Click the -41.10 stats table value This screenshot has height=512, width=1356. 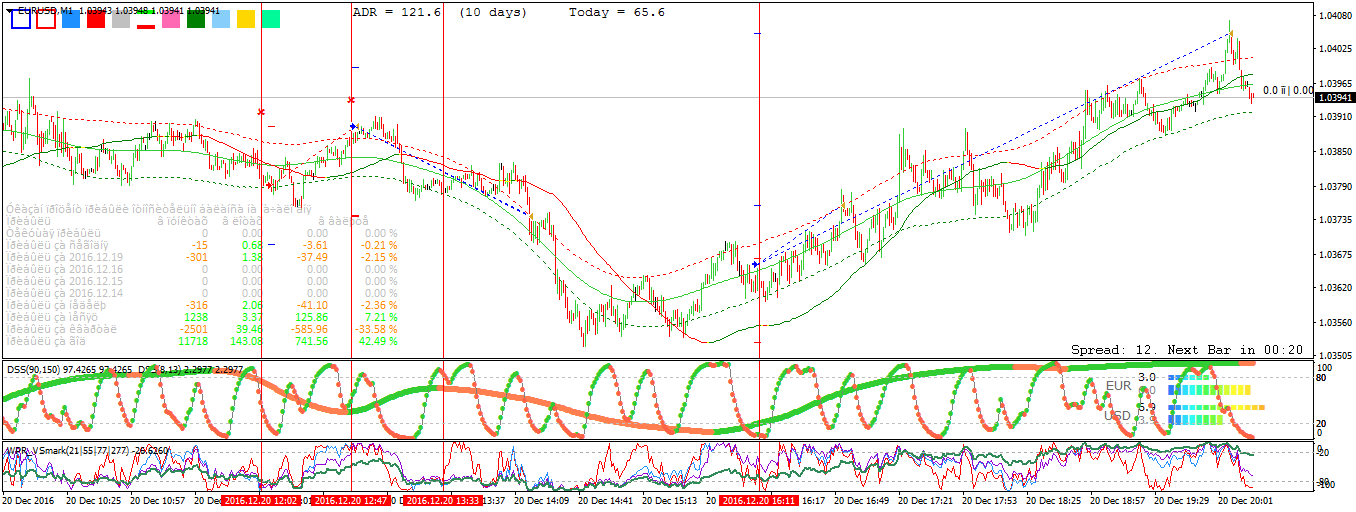(x=312, y=305)
